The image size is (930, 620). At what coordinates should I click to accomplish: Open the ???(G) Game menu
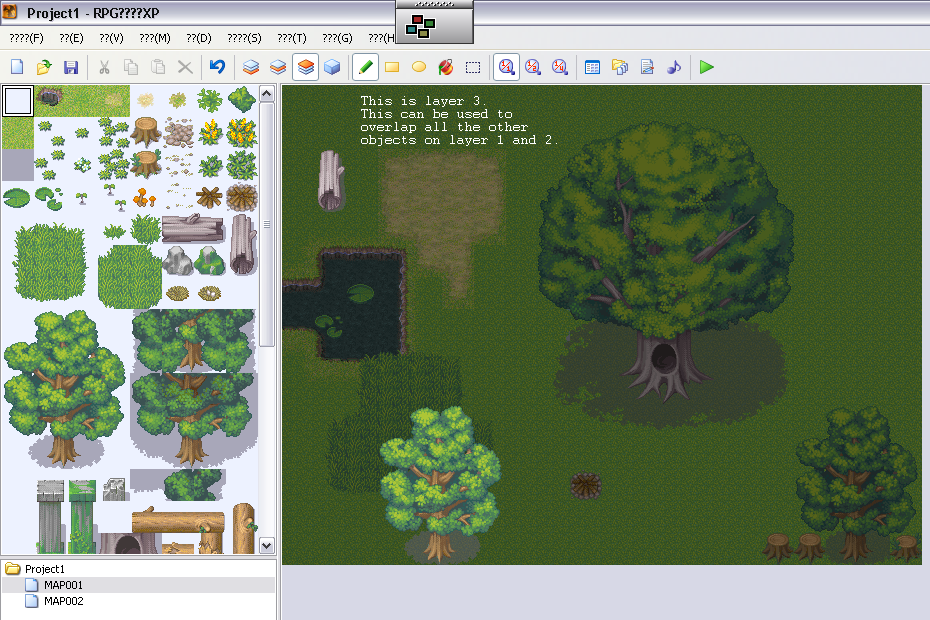pyautogui.click(x=337, y=38)
